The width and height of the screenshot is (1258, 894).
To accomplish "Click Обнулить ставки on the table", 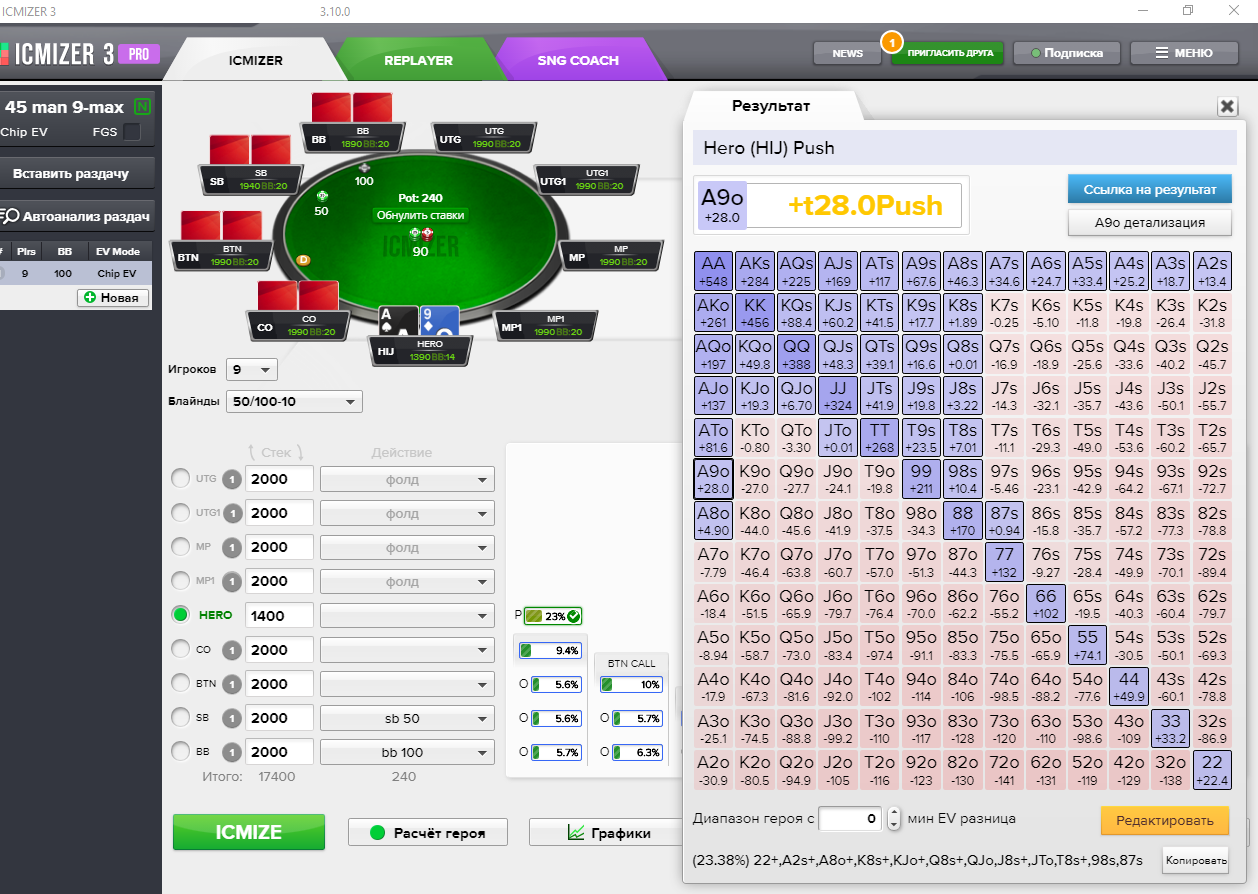I will coord(420,215).
